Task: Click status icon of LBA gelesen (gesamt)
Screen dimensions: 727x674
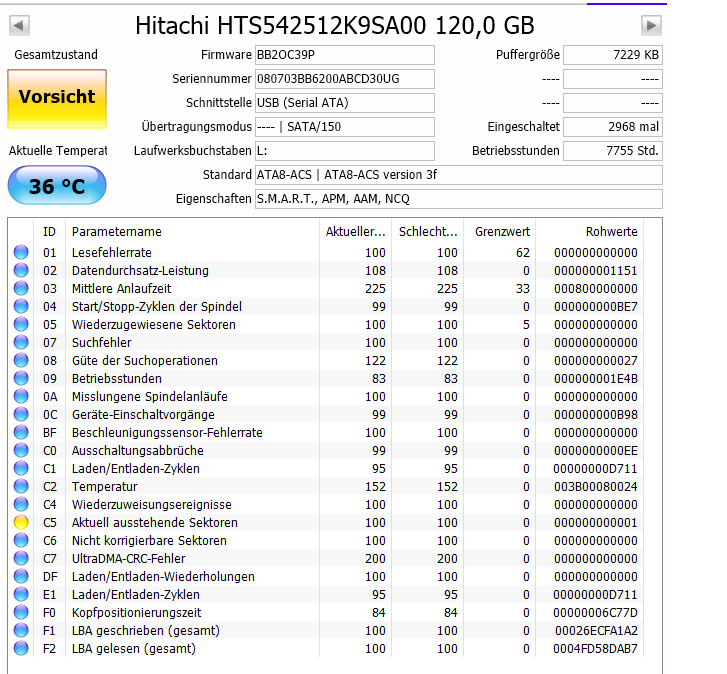Action: [21, 649]
